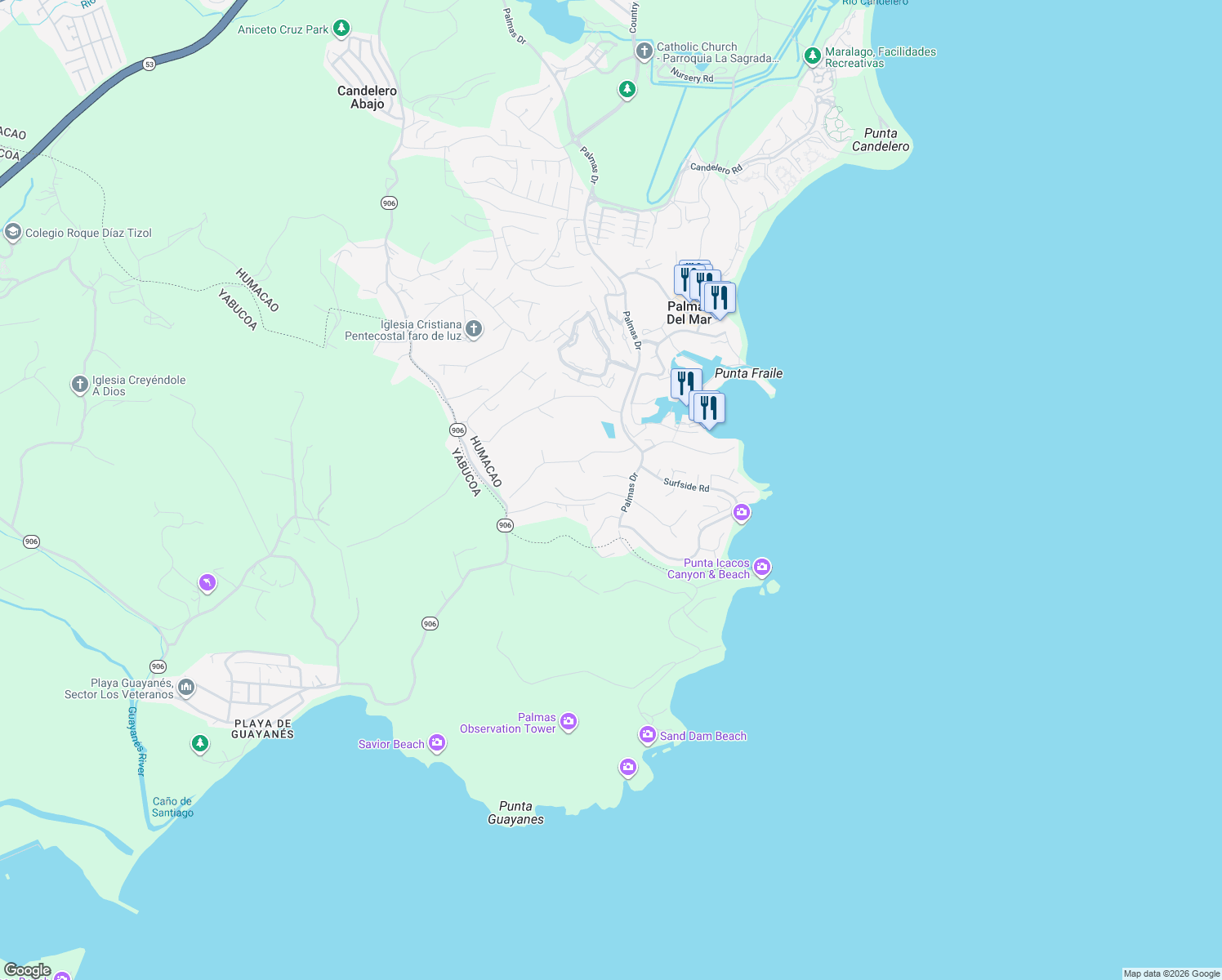The height and width of the screenshot is (980, 1222).
Task: Open the Palmas Observation Tower marker
Action: pyautogui.click(x=568, y=722)
